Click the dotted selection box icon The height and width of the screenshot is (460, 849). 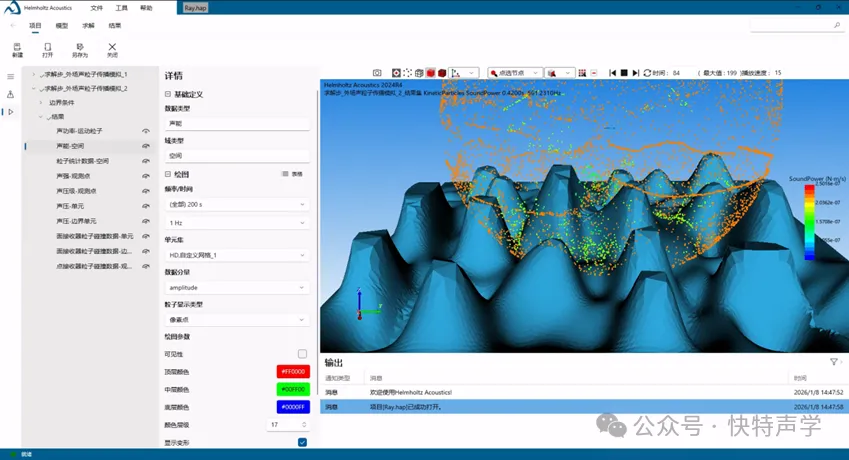click(408, 73)
